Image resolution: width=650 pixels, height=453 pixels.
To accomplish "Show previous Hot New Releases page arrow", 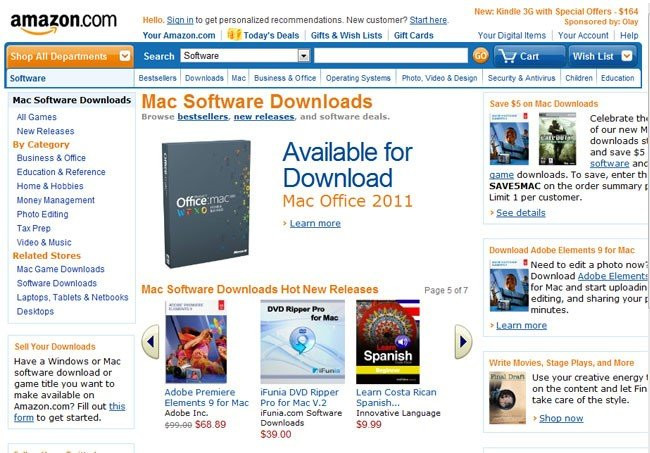I will (x=150, y=342).
